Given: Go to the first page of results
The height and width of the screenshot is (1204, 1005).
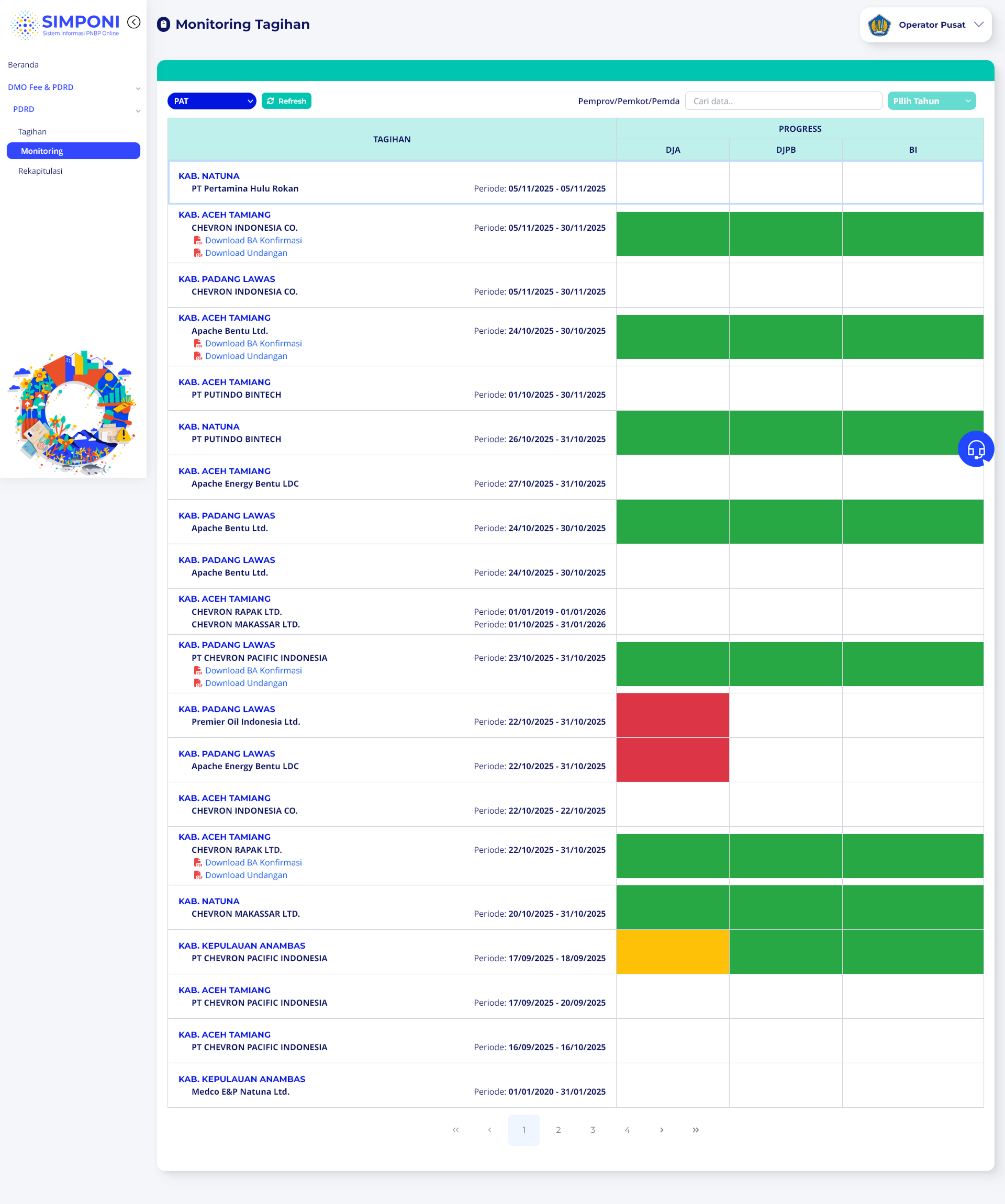Looking at the screenshot, I should pos(455,1130).
